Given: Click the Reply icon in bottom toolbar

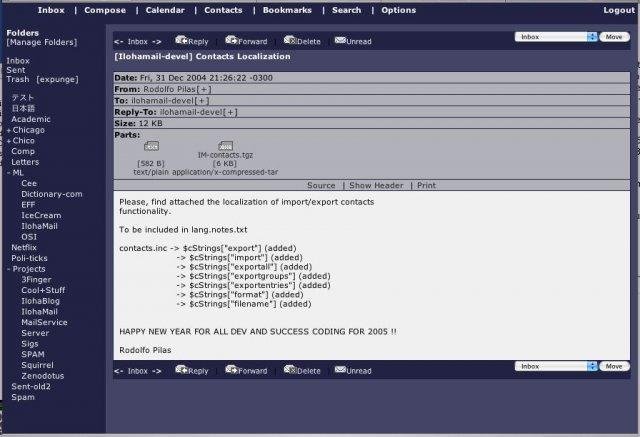Looking at the screenshot, I should 181,370.
